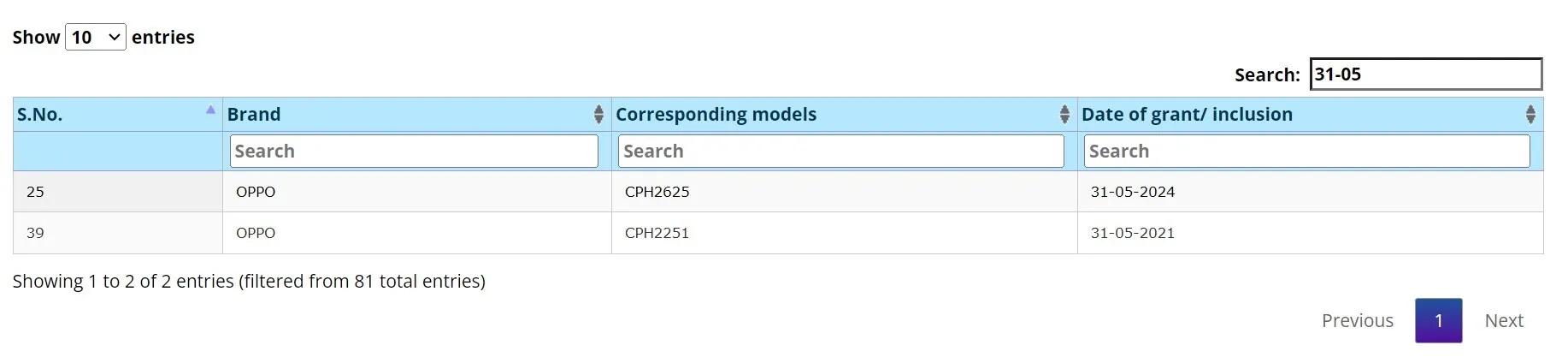
Task: Select the CPH2625 model cell
Action: pos(845,192)
